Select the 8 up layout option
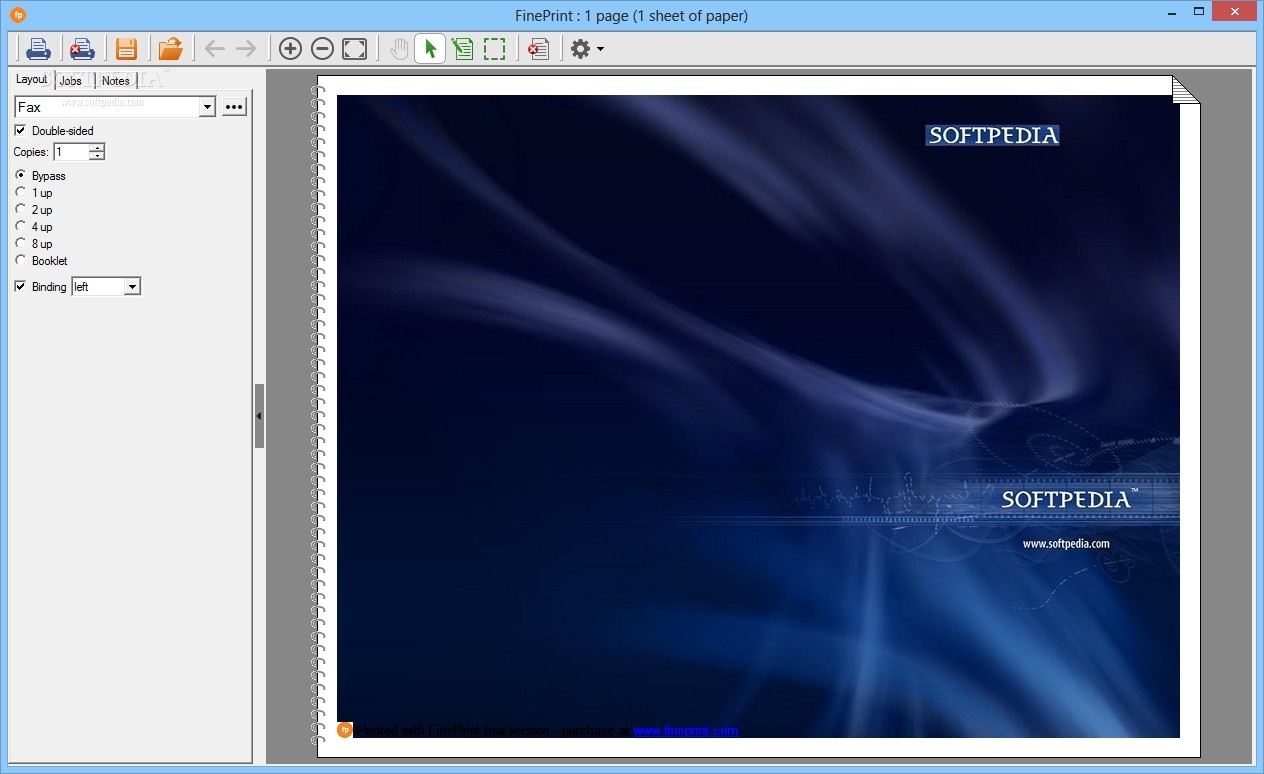This screenshot has width=1264, height=774. click(21, 243)
